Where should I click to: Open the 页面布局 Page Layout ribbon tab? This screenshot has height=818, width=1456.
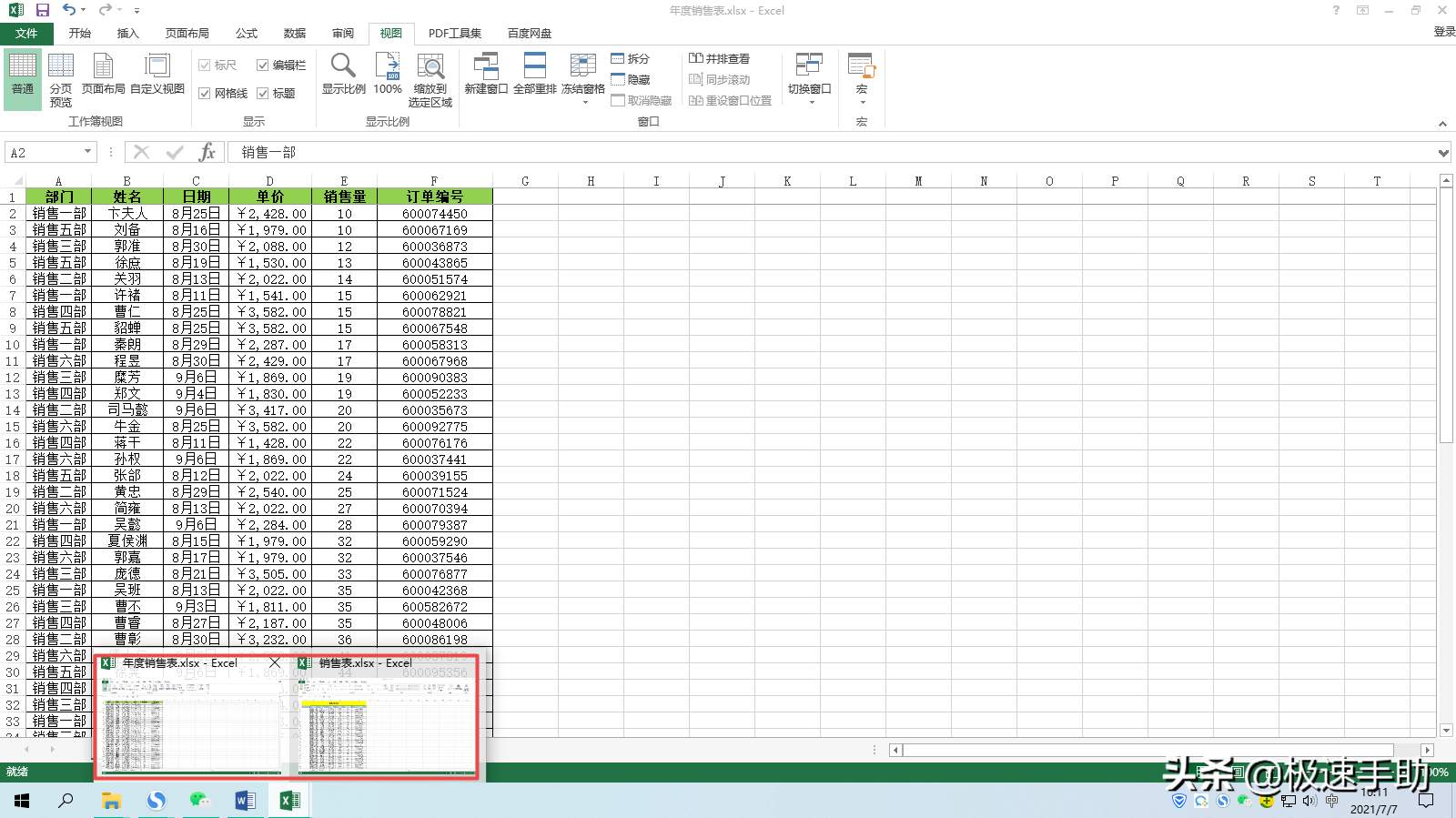187,33
